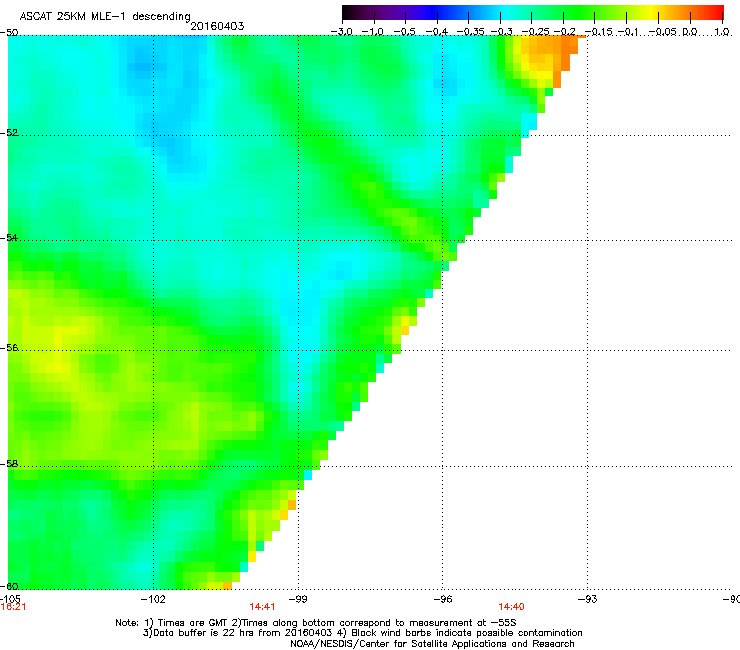Pick the black end of the colorbar

(x=349, y=12)
